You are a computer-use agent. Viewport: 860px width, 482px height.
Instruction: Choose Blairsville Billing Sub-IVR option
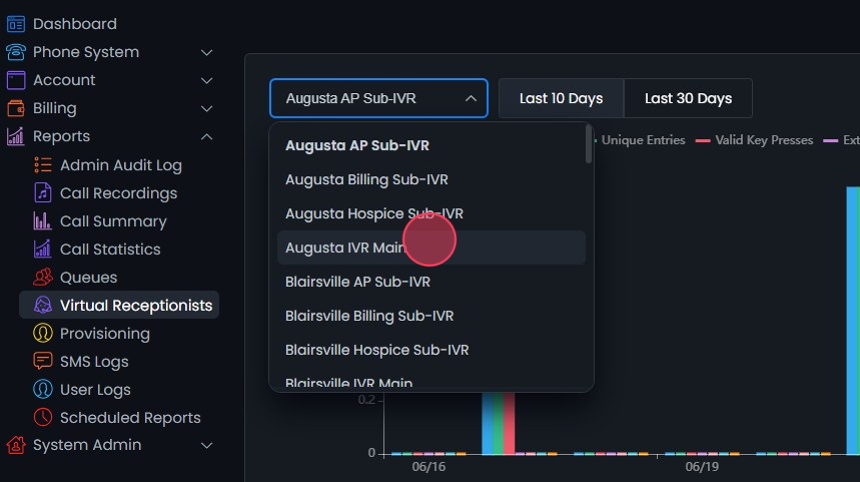(369, 316)
